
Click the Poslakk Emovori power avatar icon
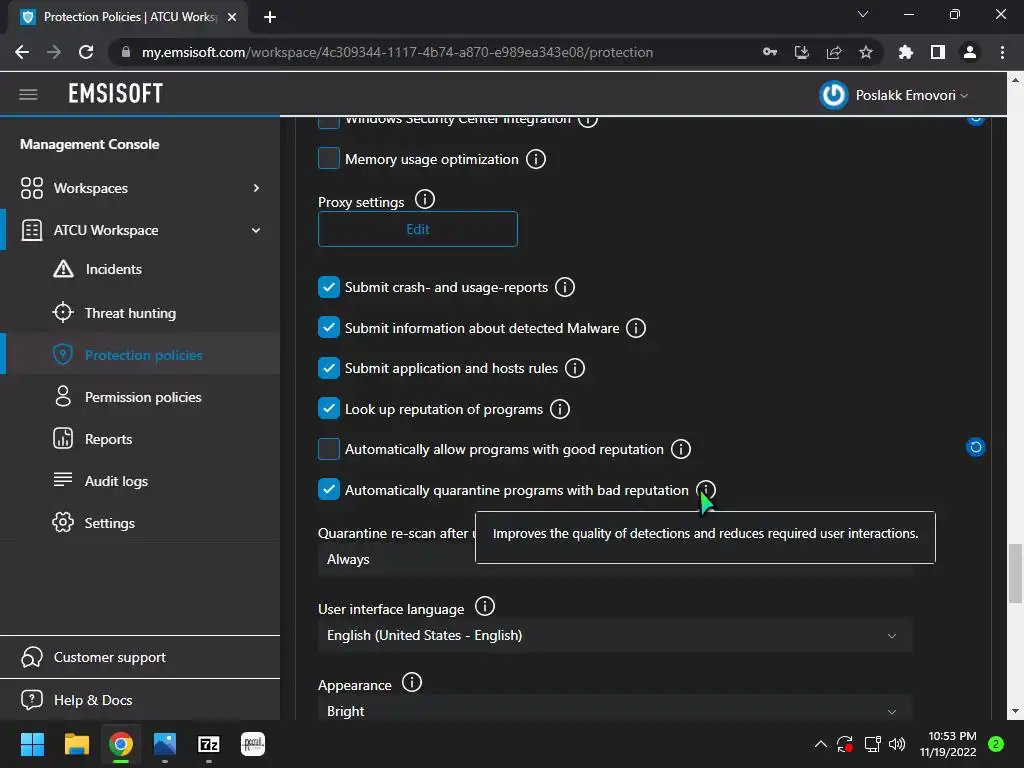click(x=833, y=95)
